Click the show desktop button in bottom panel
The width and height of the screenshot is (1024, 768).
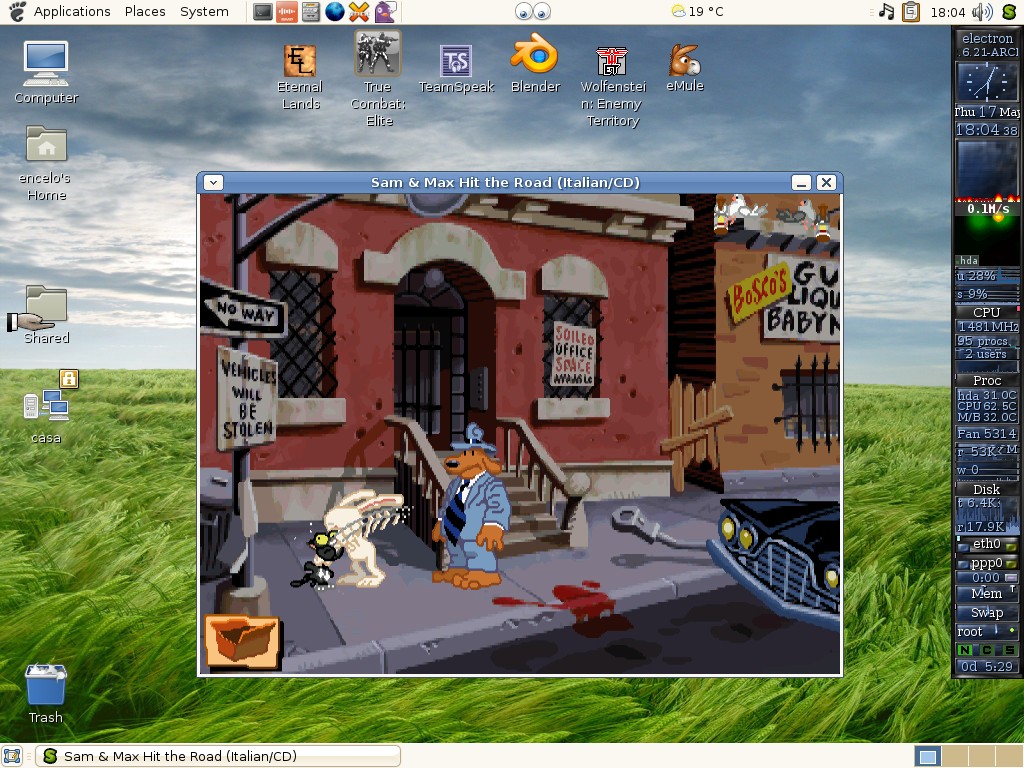[x=12, y=756]
